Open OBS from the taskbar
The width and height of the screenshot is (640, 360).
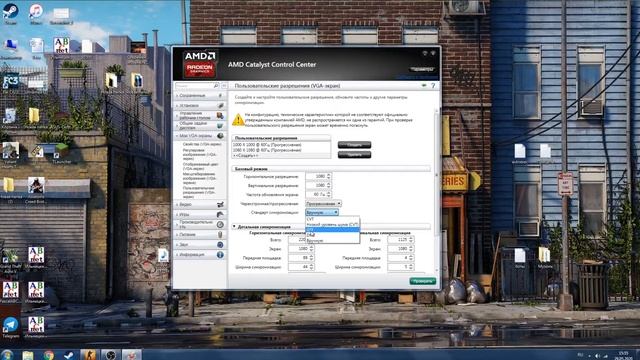111,355
